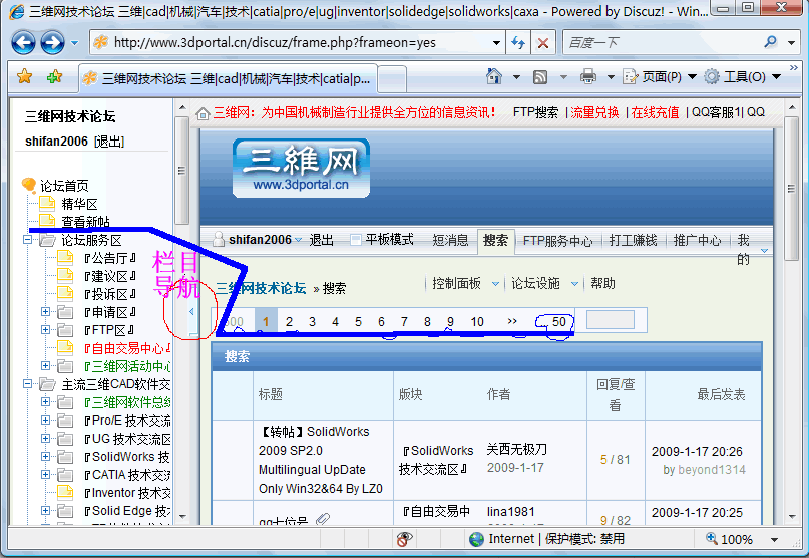Image resolution: width=809 pixels, height=558 pixels.
Task: Click the main page vertical scrollbar thumb
Action: tap(791, 189)
